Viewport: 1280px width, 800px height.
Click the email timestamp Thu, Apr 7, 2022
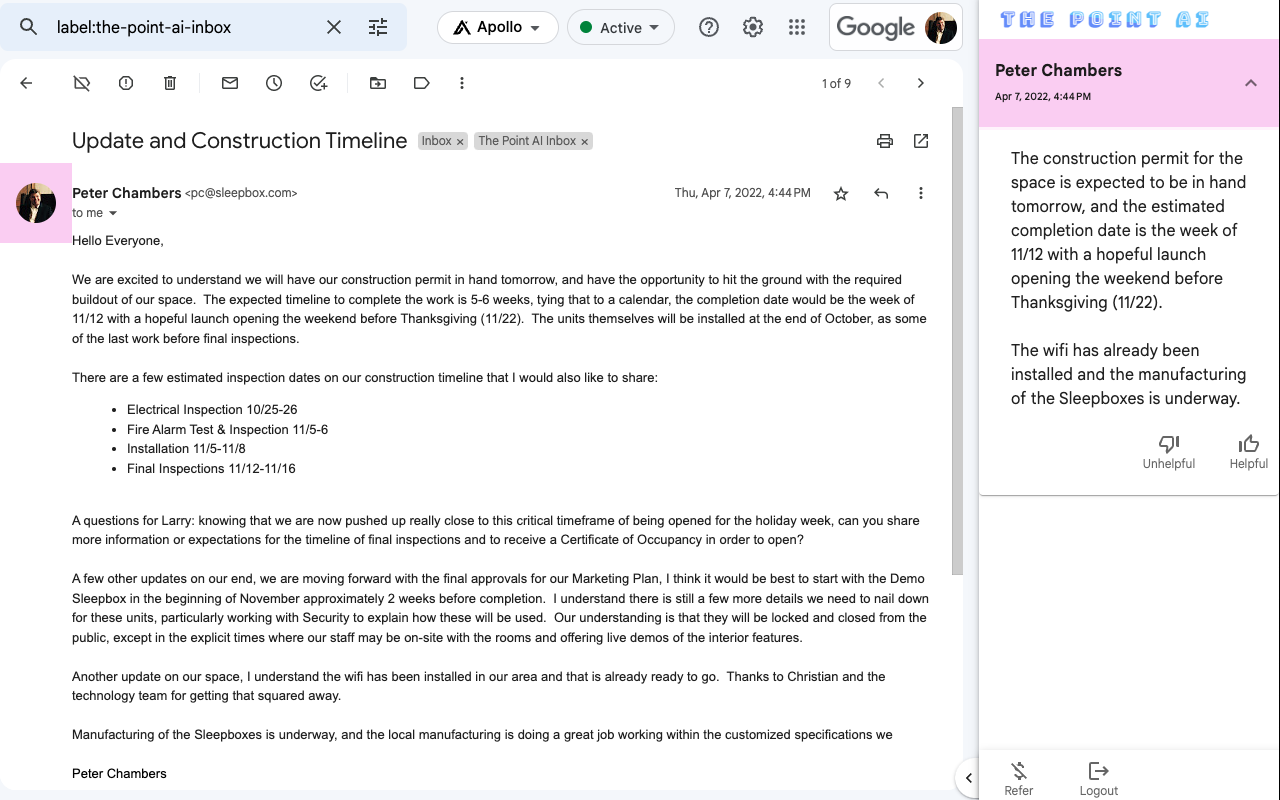coord(742,193)
